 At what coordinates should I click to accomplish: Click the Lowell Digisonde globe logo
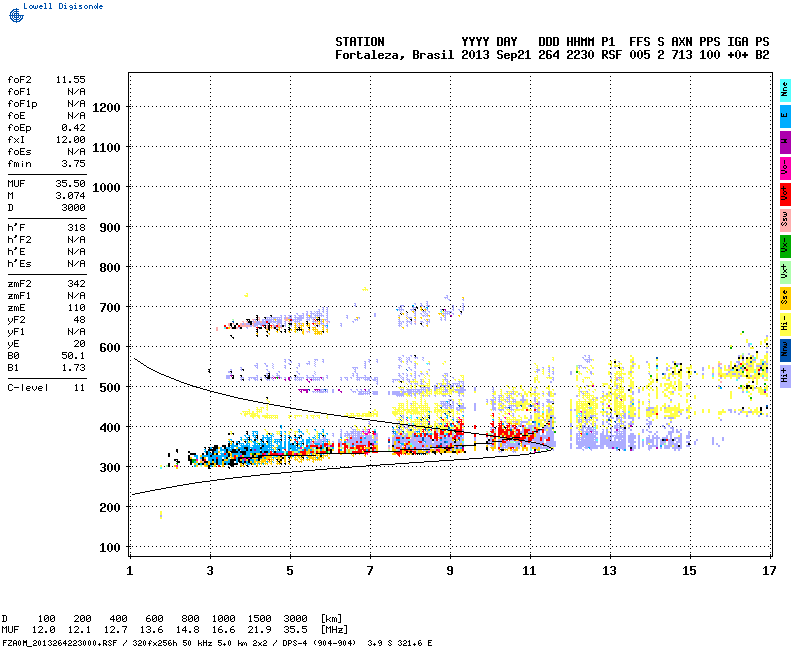pyautogui.click(x=13, y=15)
